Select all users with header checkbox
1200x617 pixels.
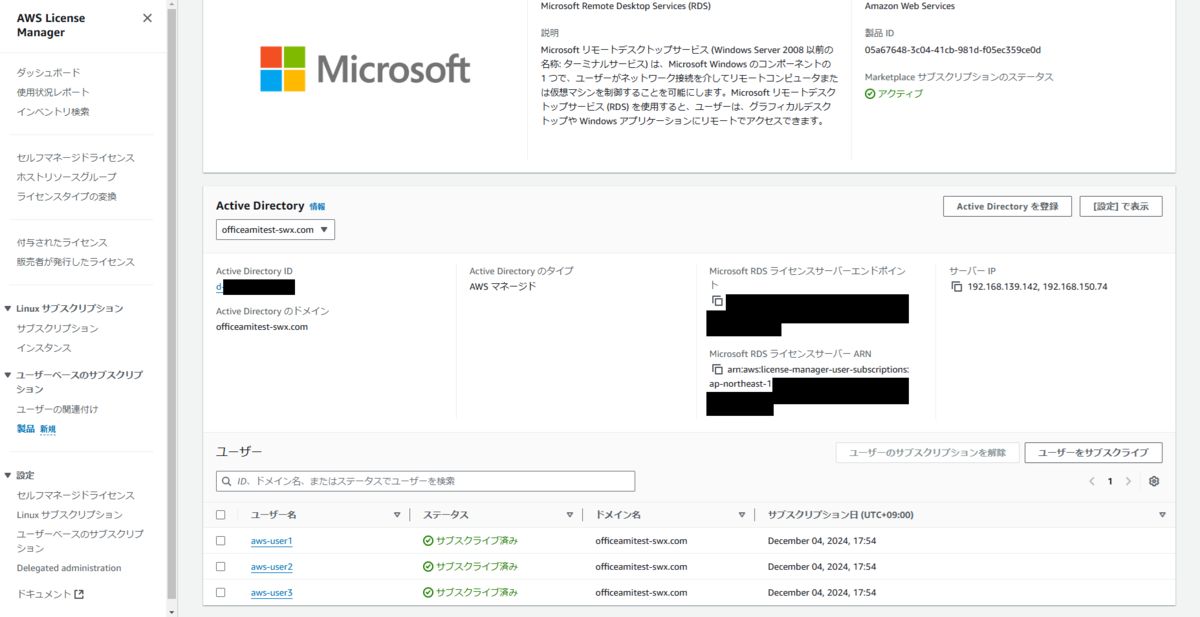click(221, 515)
